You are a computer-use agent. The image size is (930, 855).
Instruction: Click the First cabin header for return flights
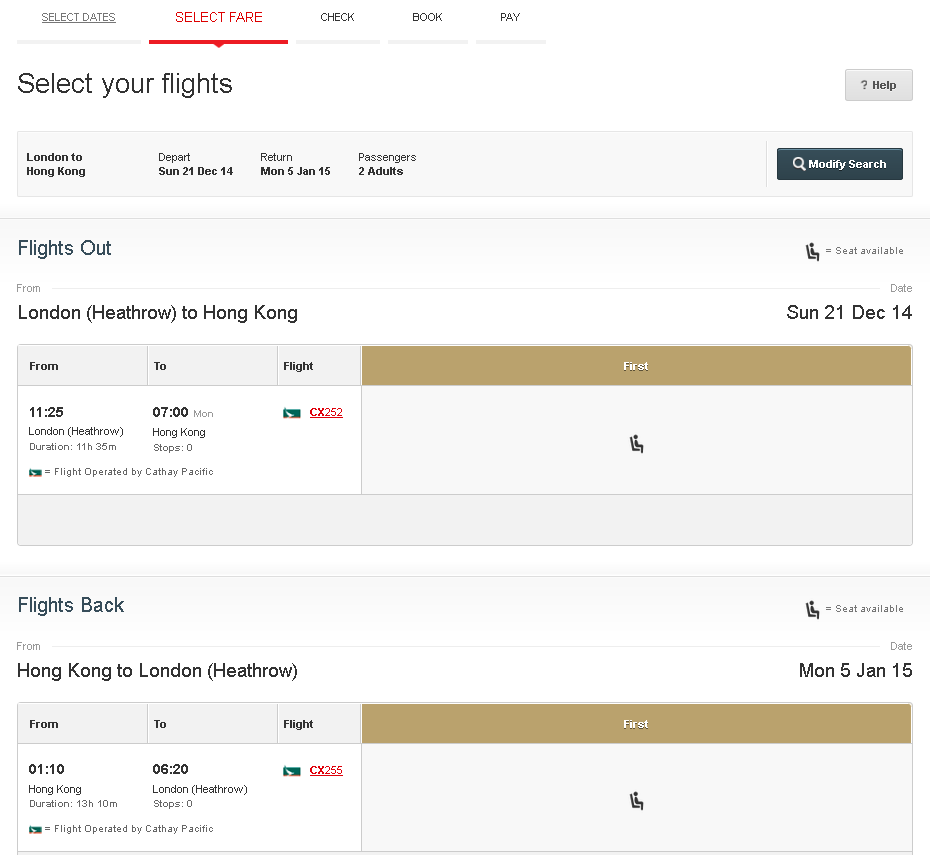point(636,724)
